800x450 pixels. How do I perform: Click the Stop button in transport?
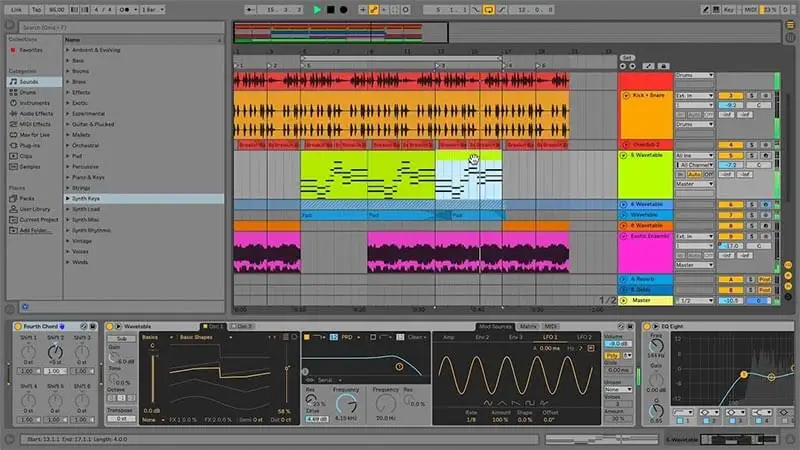[330, 9]
